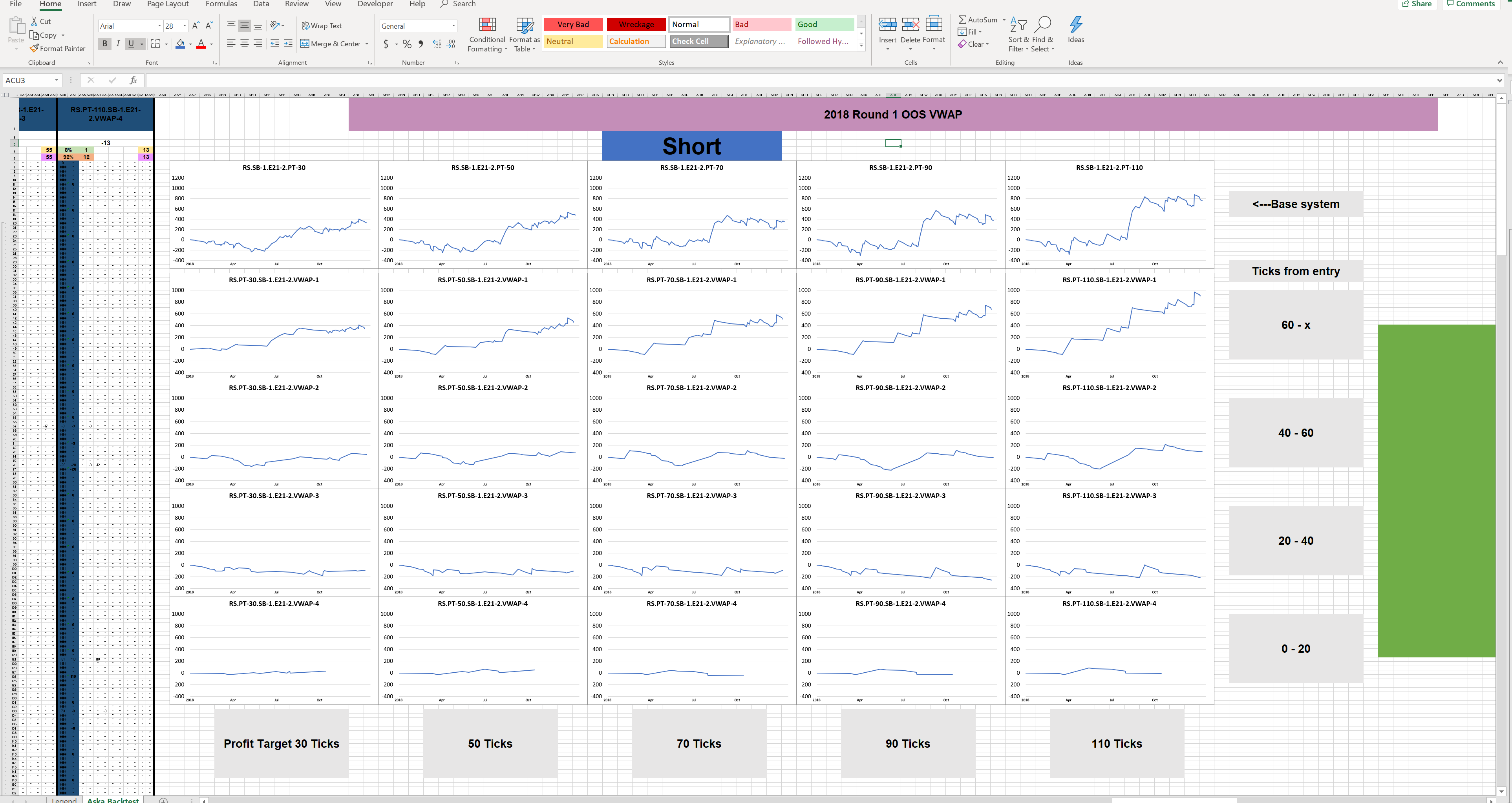Image resolution: width=1512 pixels, height=803 pixels.
Task: Open the File menu
Action: (x=16, y=4)
